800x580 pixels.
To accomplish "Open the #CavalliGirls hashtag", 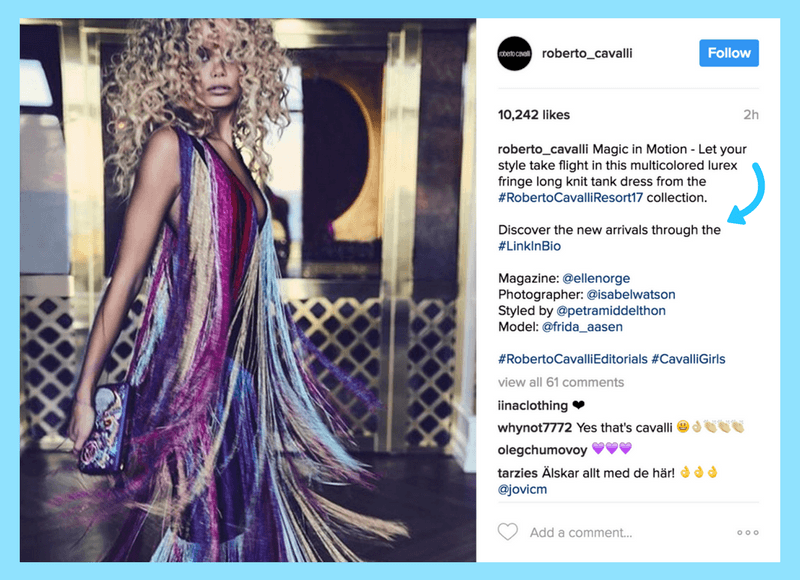I will (x=688, y=359).
